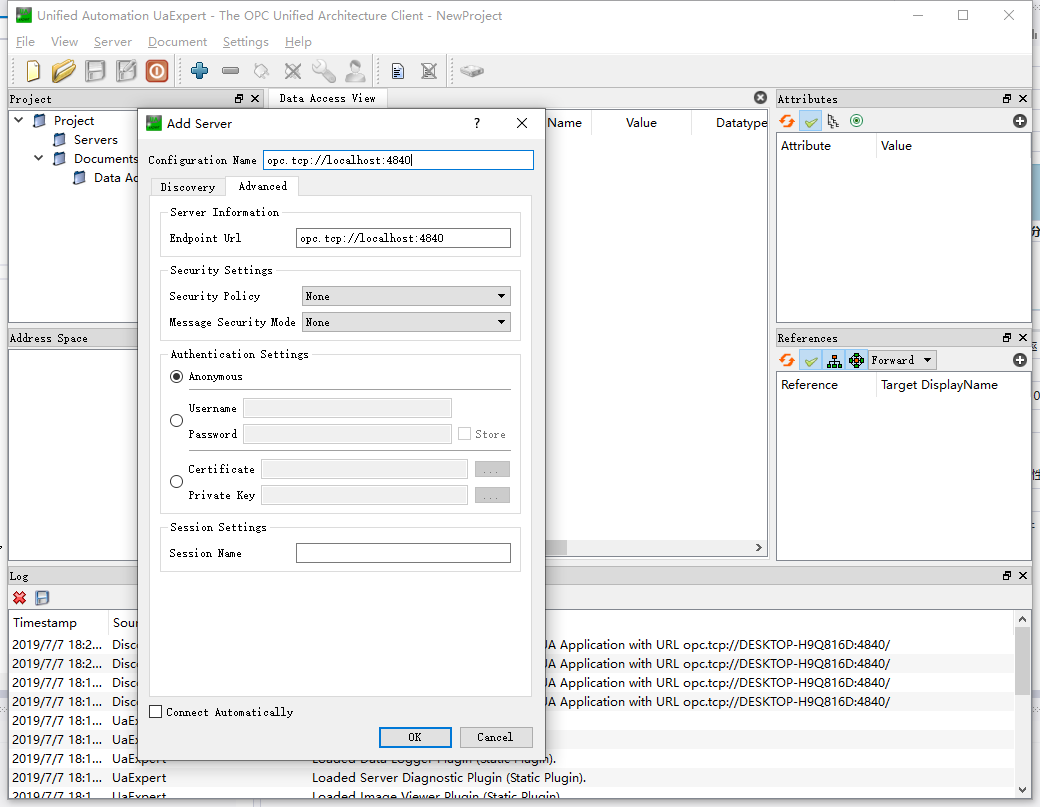Cancel the Add Server dialog
The height and width of the screenshot is (807, 1040).
pos(495,737)
